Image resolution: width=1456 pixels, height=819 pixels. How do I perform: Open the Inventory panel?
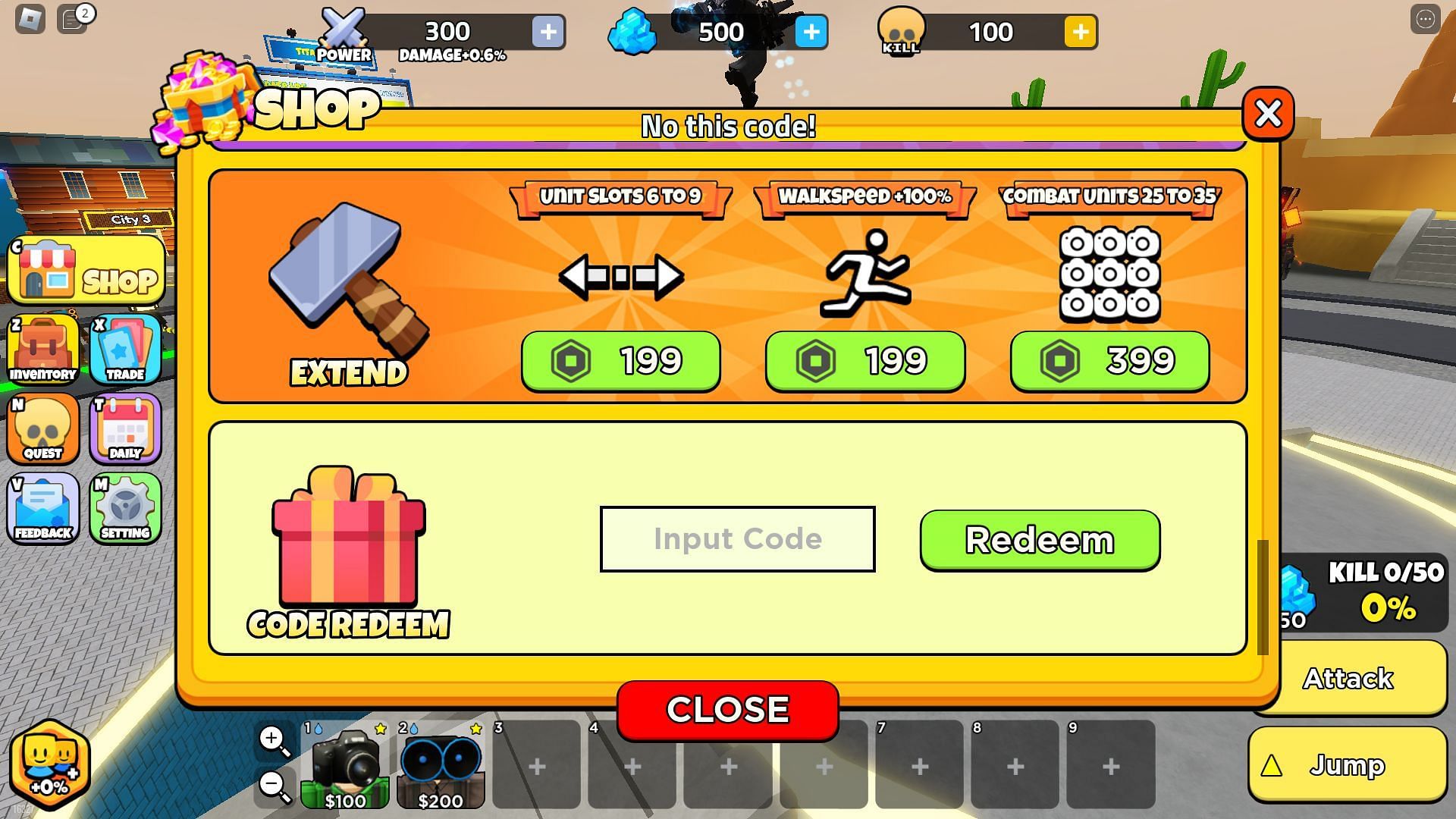click(44, 352)
